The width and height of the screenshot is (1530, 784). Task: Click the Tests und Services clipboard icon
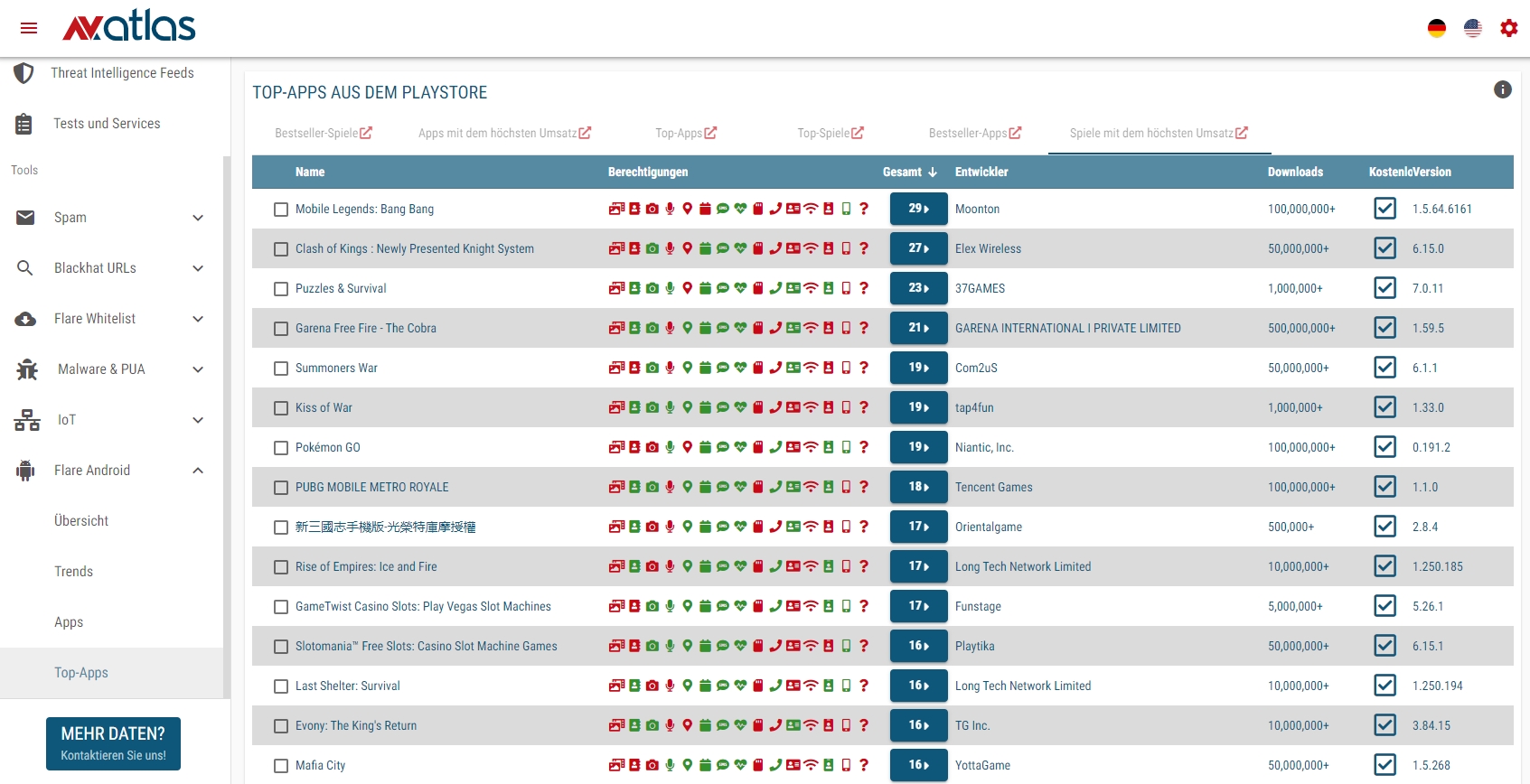coord(24,124)
